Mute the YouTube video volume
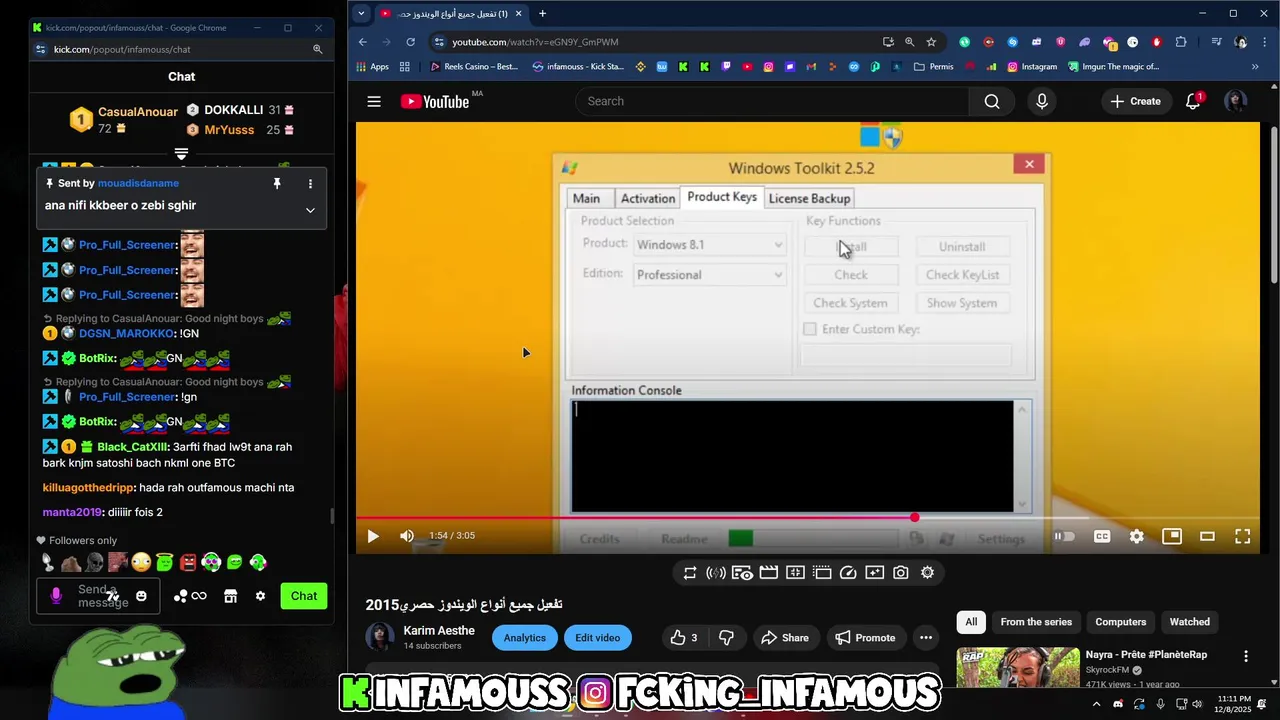Screen dimensions: 1280x720 [x=407, y=536]
